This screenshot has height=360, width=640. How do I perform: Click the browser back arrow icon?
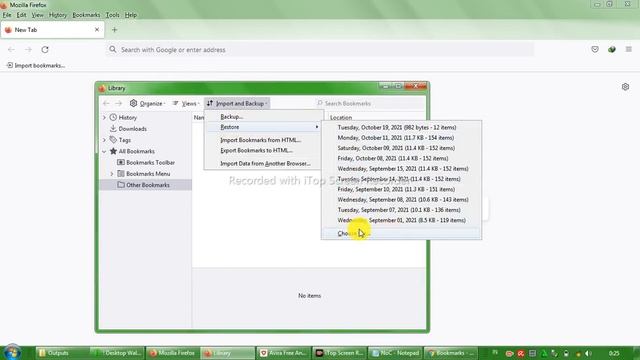click(x=11, y=49)
